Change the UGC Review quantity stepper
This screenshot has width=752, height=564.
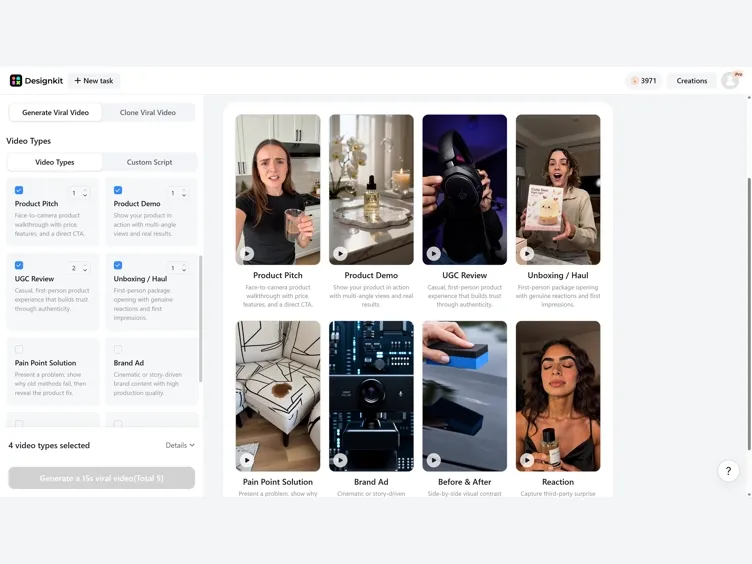(79, 268)
